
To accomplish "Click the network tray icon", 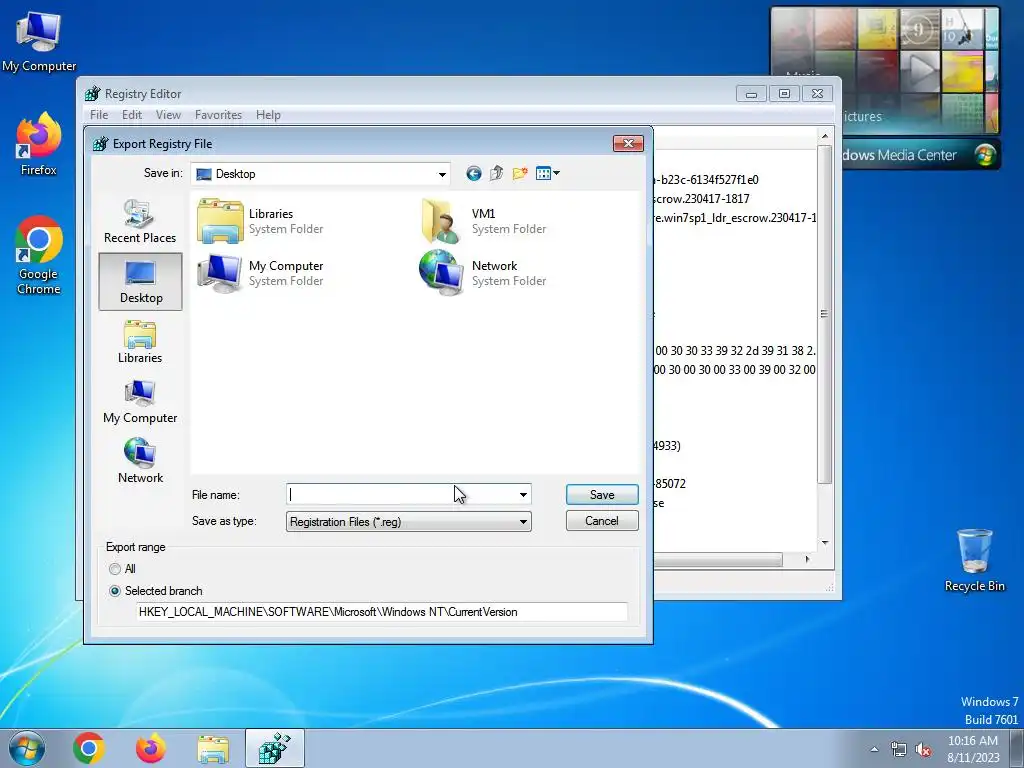I will pyautogui.click(x=899, y=749).
